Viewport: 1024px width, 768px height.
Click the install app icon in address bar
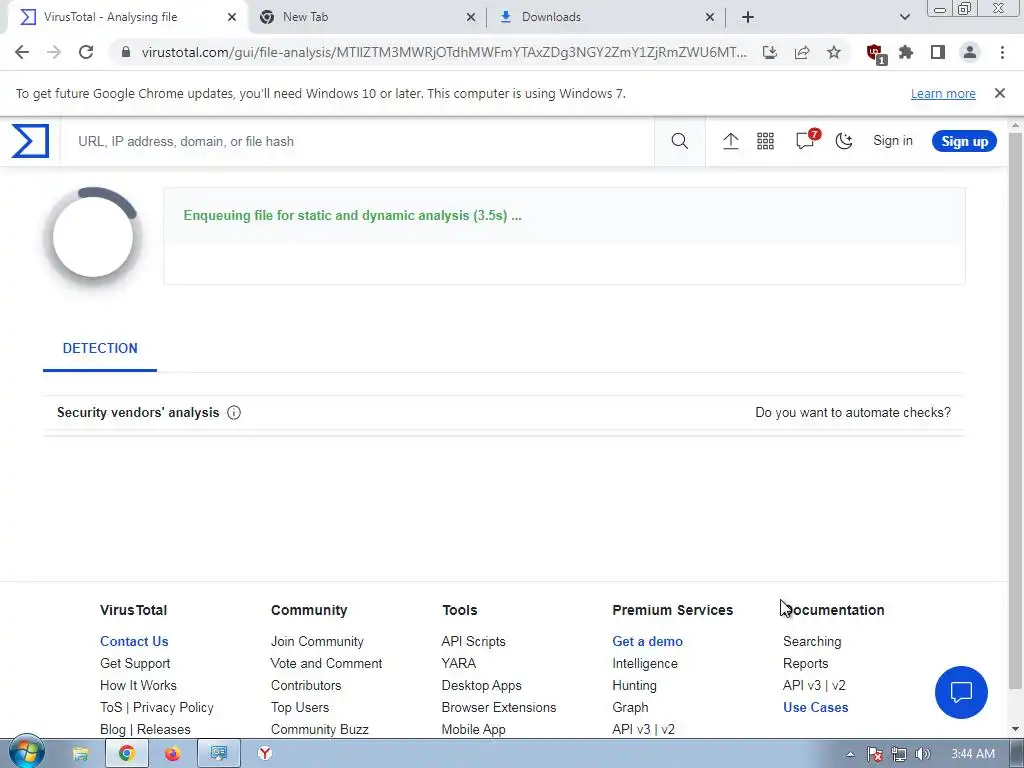tap(770, 52)
